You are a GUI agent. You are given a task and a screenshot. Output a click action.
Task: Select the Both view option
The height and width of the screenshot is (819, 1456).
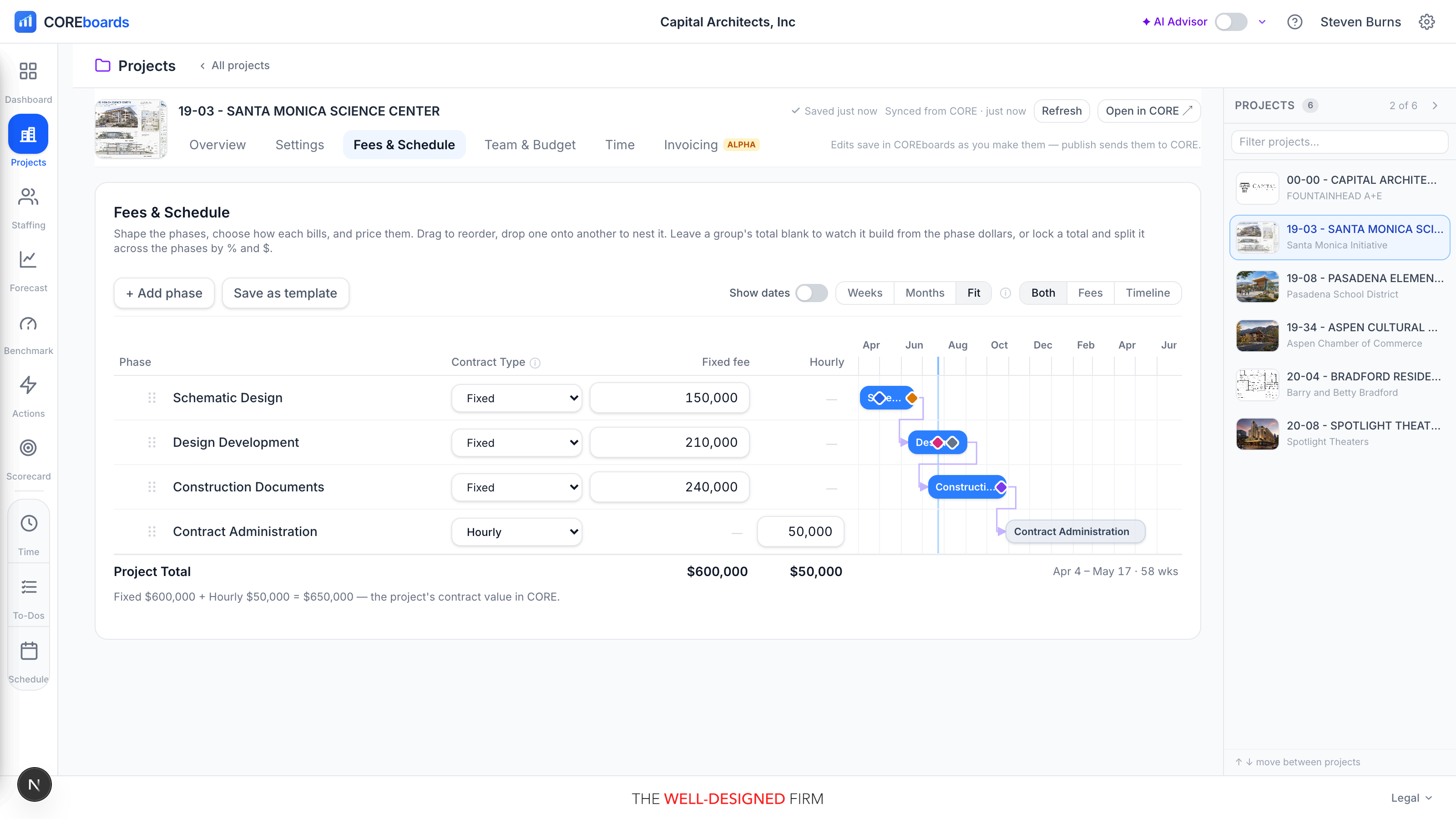1043,293
